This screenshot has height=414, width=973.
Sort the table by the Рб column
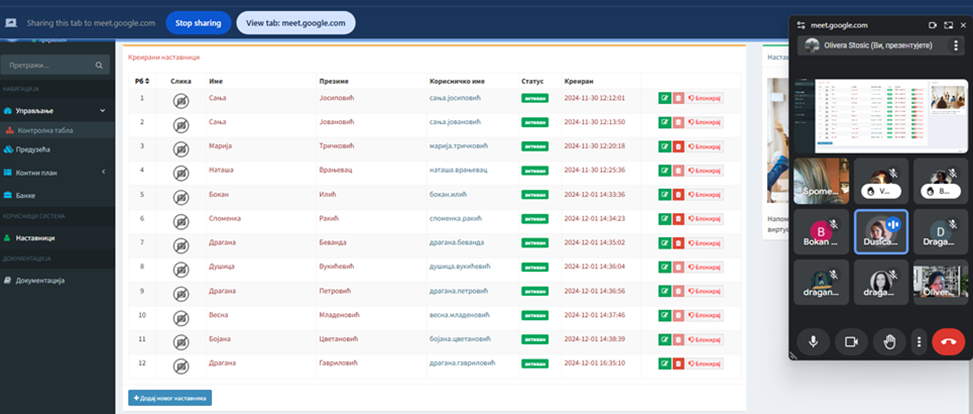tap(141, 80)
